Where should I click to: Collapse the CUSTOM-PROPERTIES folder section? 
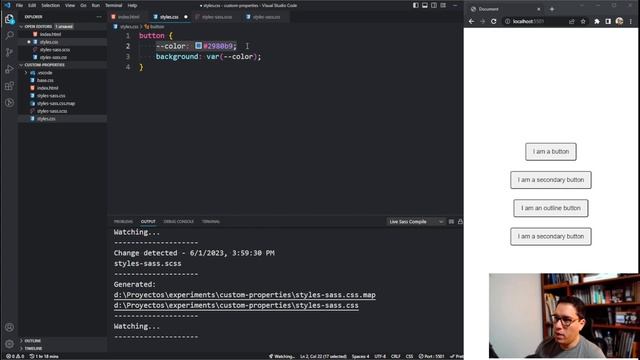[x=44, y=65]
